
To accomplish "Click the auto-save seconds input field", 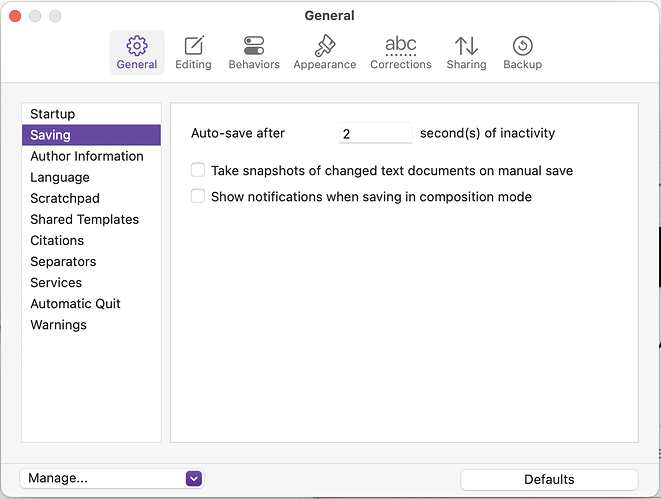I will tap(376, 133).
